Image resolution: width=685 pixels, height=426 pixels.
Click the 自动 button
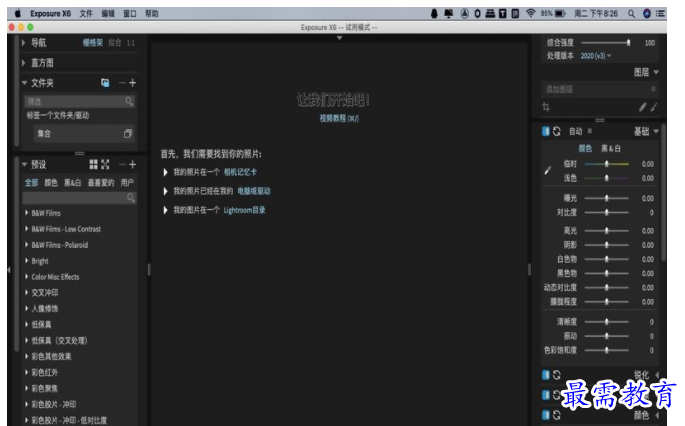575,131
